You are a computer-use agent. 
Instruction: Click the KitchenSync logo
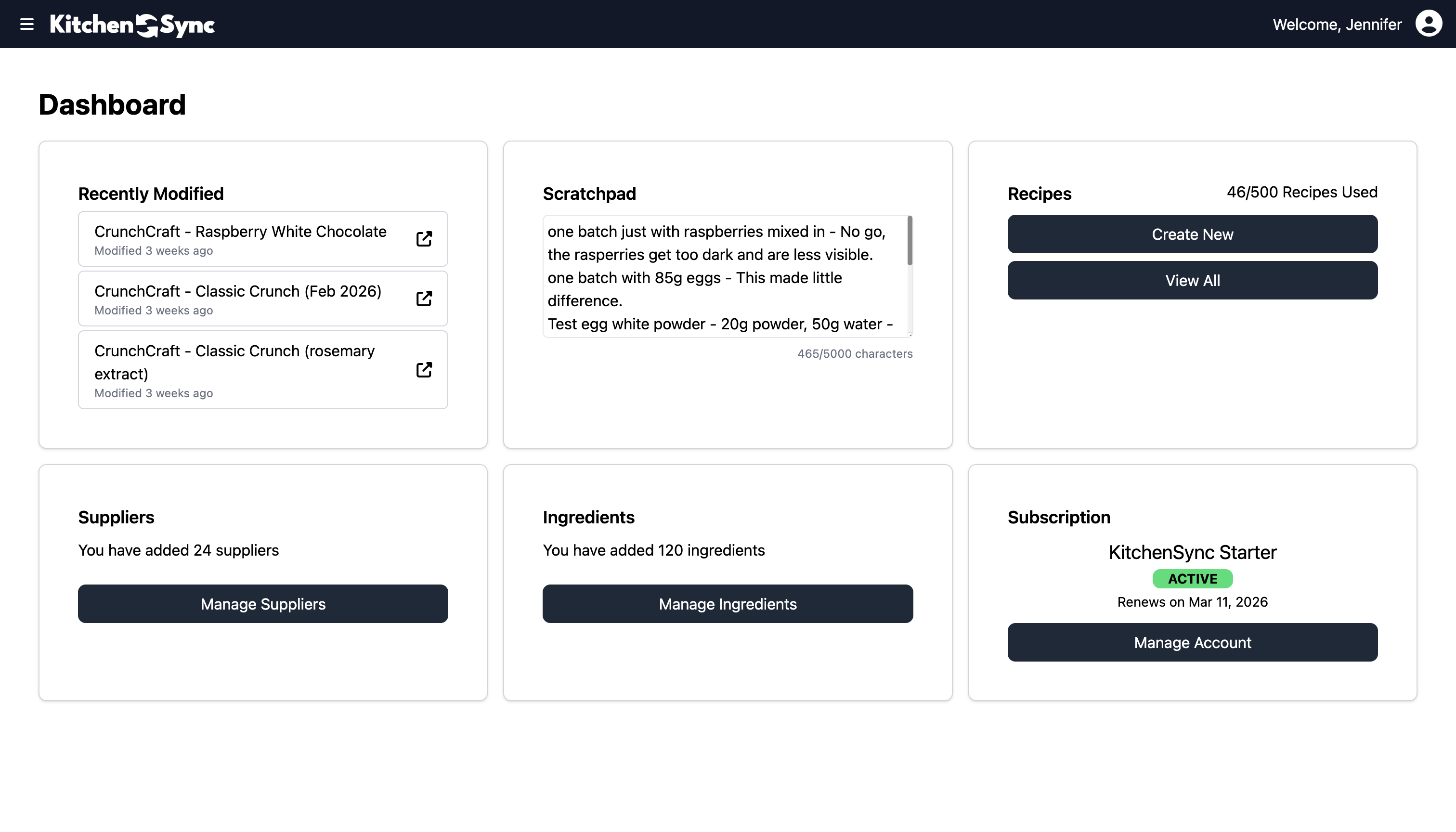(x=131, y=24)
